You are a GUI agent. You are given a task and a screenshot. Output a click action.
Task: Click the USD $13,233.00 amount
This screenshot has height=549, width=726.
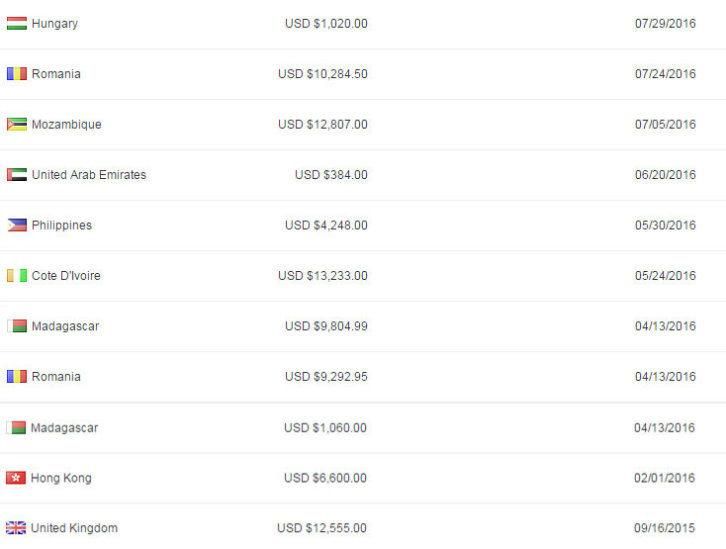pos(323,276)
